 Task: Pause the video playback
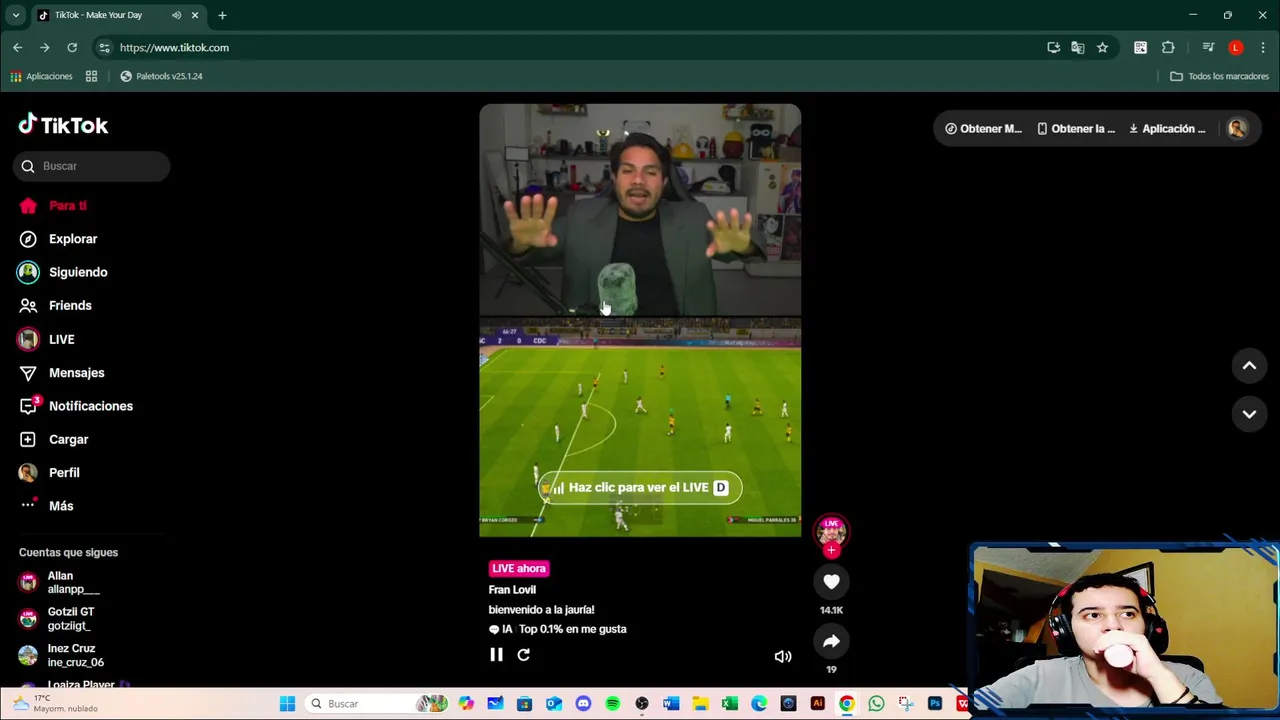496,655
